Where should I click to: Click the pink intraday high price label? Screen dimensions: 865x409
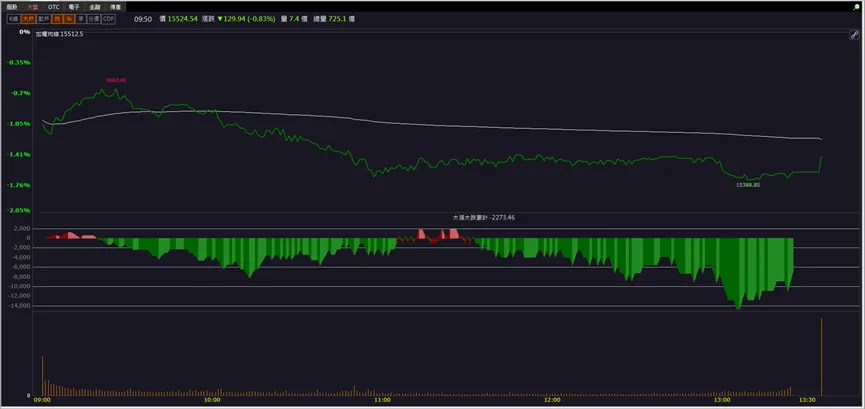[116, 81]
